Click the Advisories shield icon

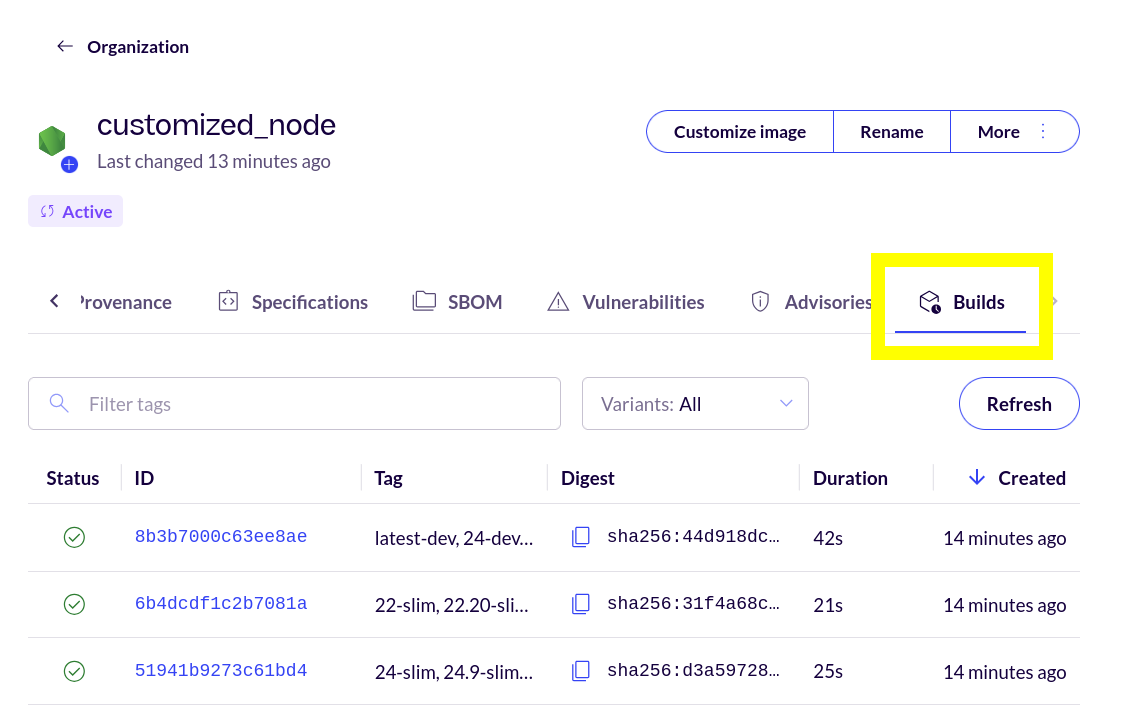coord(760,301)
